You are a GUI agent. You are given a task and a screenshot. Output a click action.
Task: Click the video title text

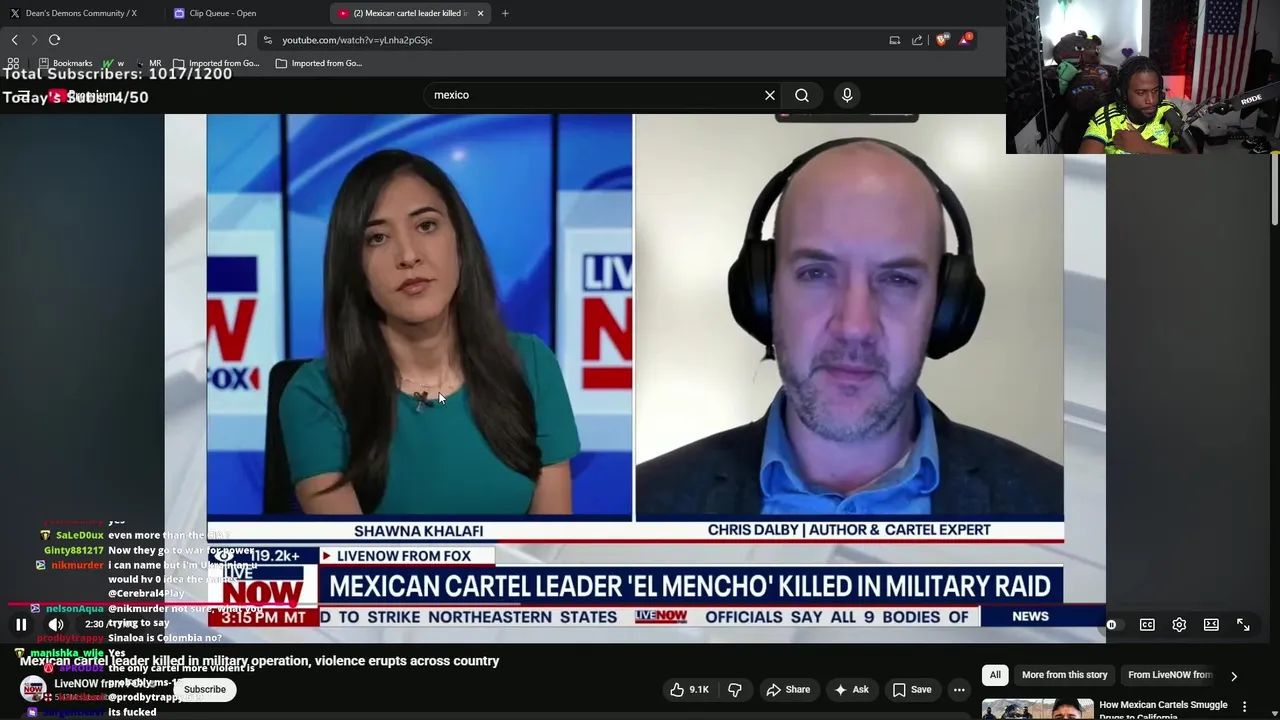coord(259,661)
